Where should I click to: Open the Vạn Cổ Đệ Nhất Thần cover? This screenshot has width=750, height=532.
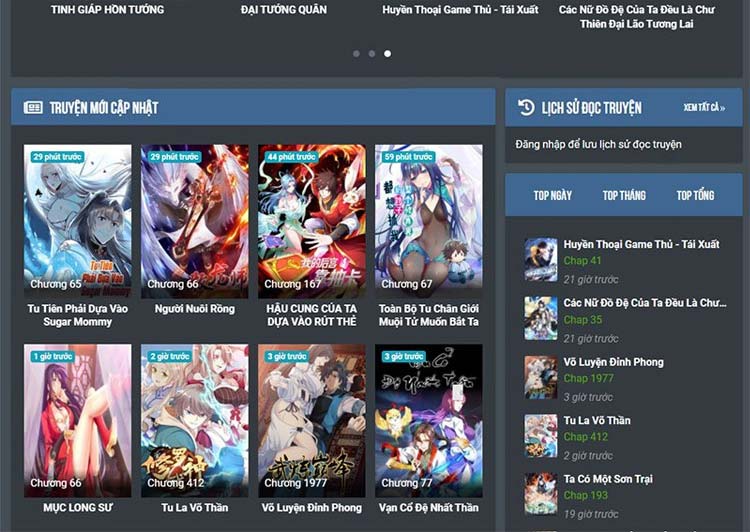point(428,420)
